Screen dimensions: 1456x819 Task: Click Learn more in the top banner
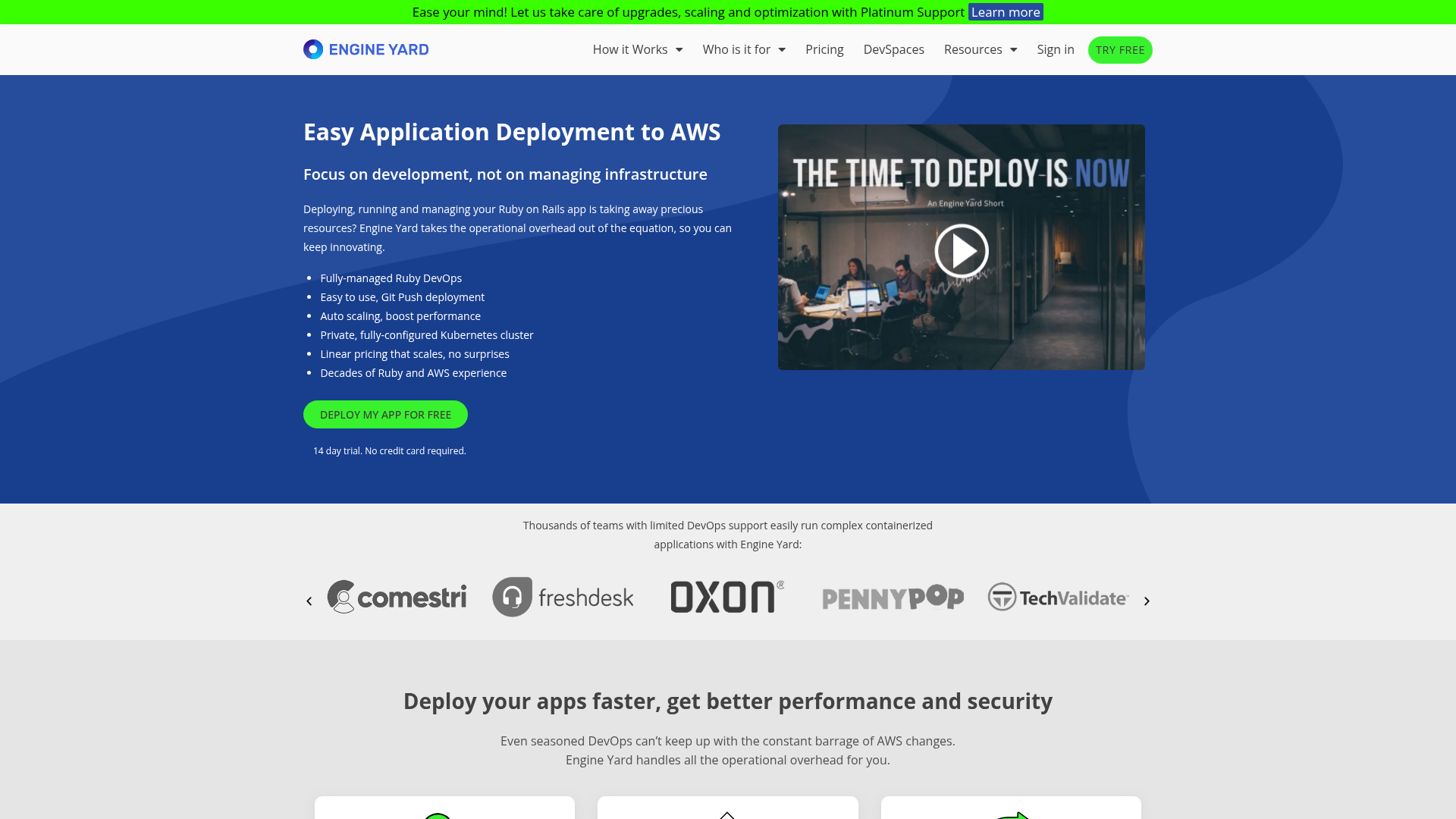[1005, 12]
